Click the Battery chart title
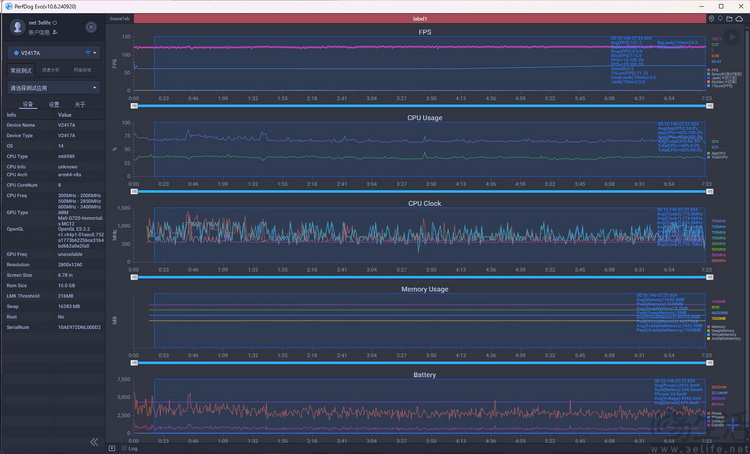Viewport: 750px width, 454px height. point(425,375)
